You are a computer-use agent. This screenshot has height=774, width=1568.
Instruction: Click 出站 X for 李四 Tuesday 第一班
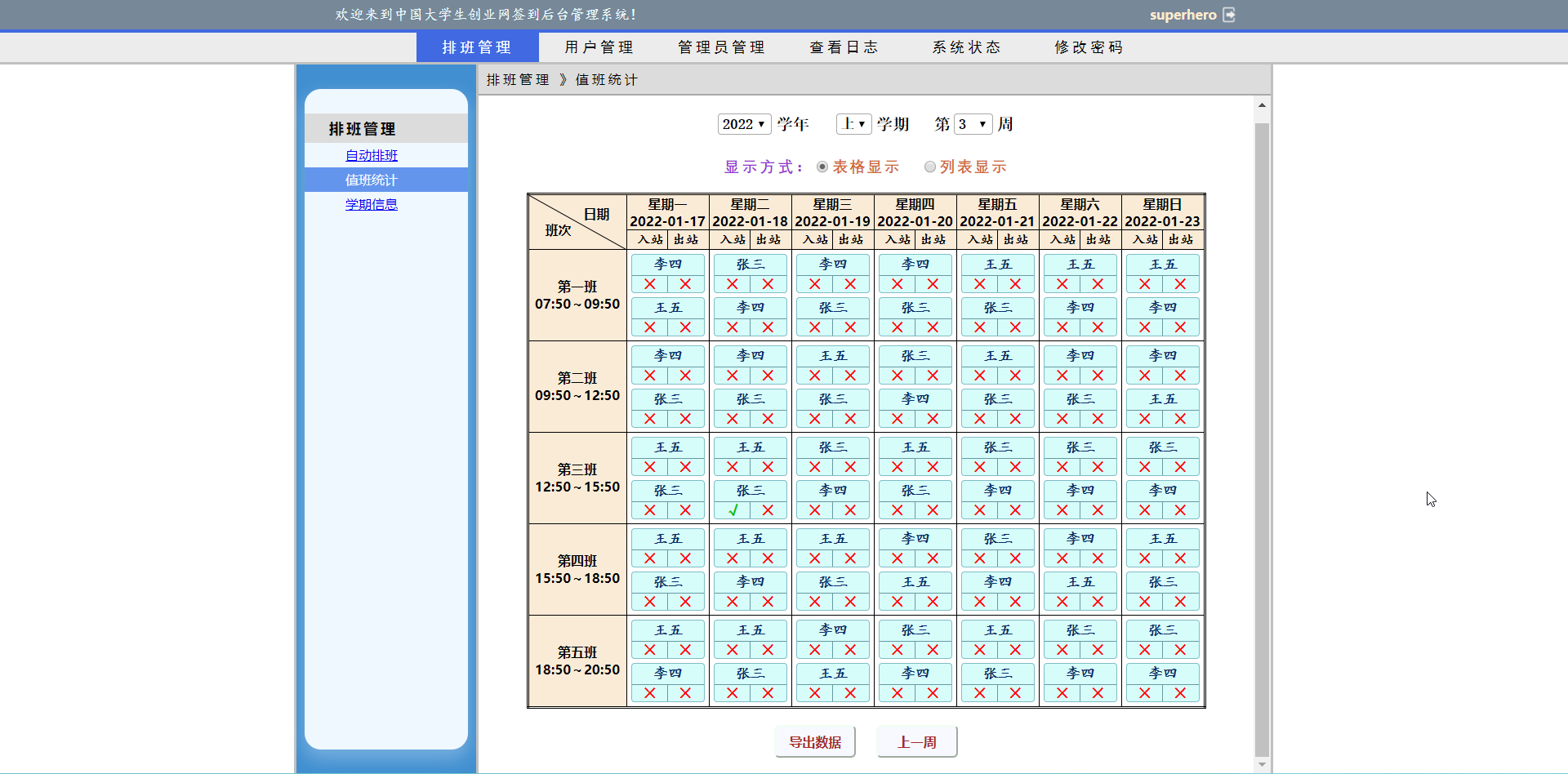[x=768, y=327]
